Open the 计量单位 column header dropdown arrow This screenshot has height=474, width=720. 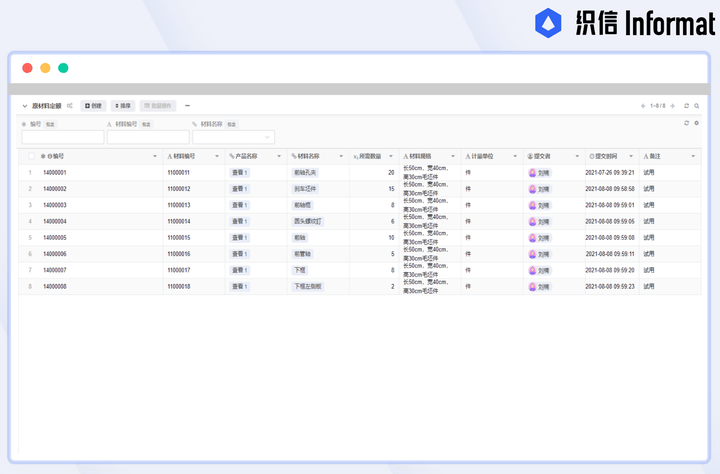click(x=515, y=157)
